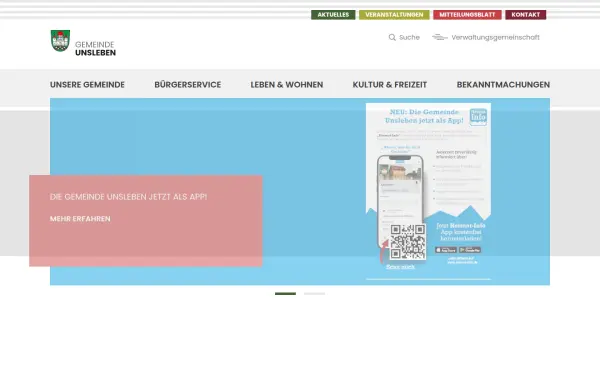Open the Unsere Gemeinde menu

tap(87, 85)
